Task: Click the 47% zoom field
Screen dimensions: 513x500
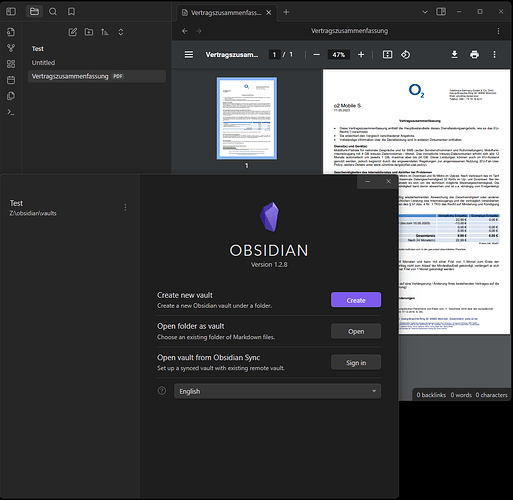Action: (339, 55)
